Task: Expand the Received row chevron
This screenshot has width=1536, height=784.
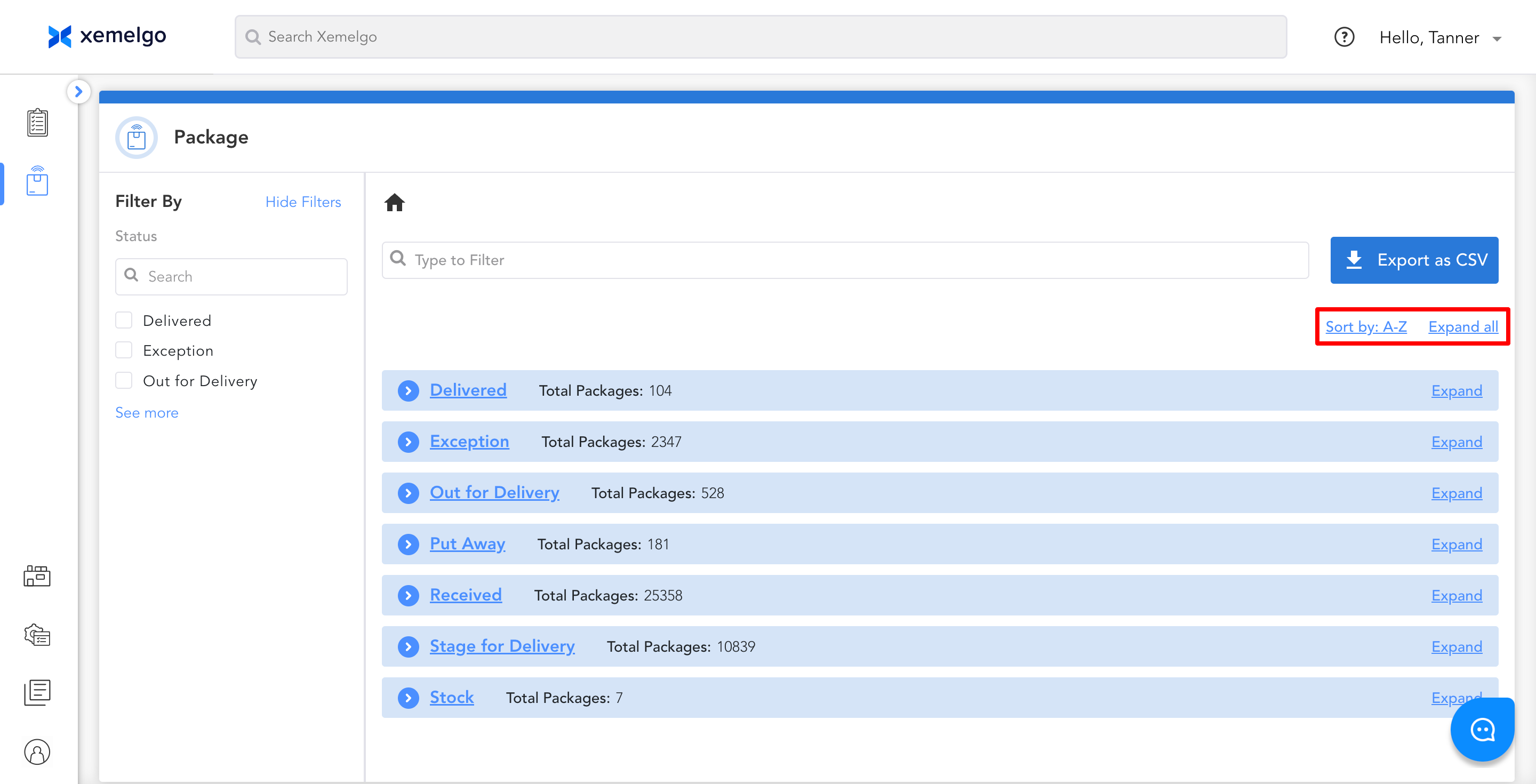Action: click(x=409, y=595)
